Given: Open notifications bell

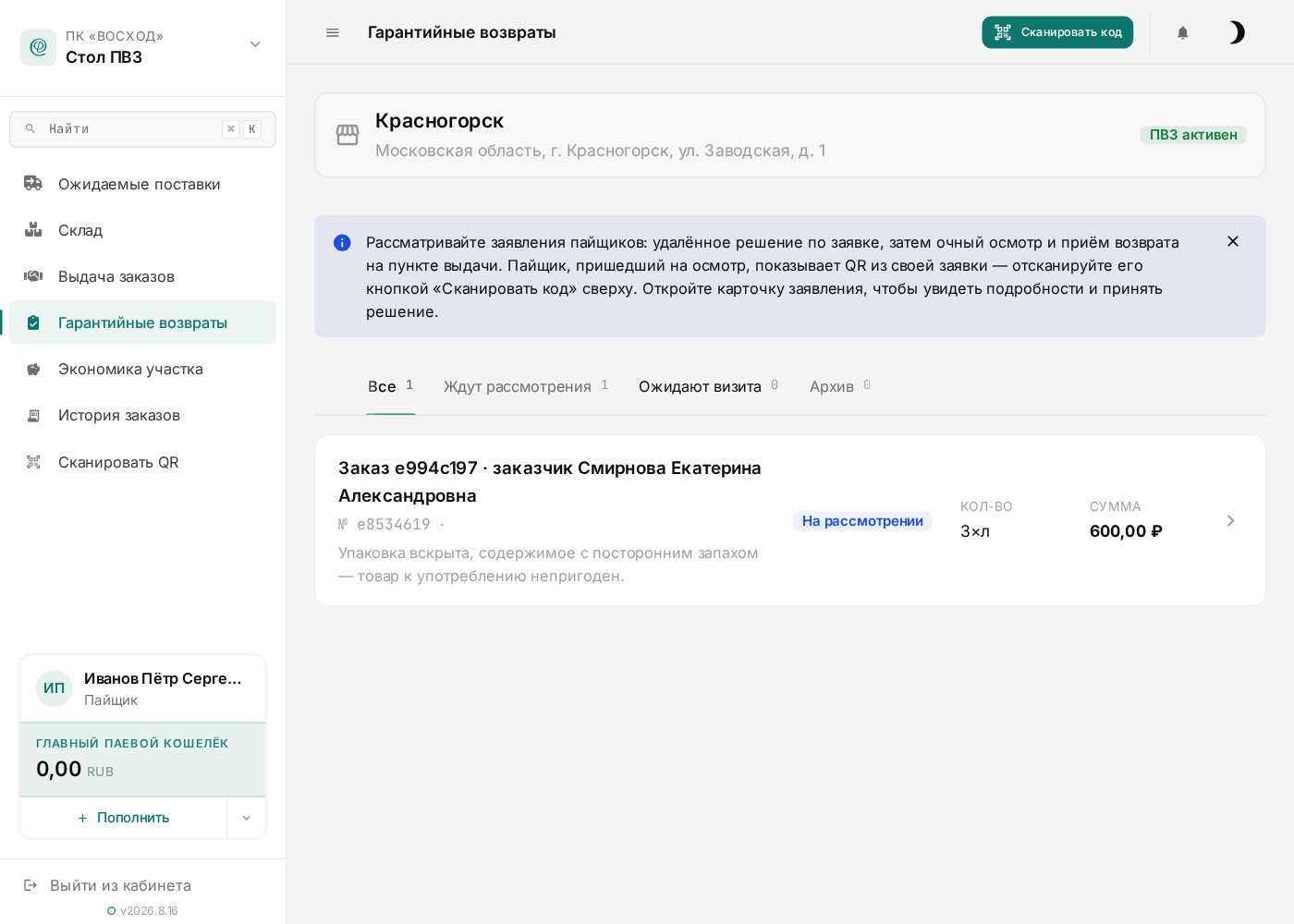Looking at the screenshot, I should [1182, 32].
